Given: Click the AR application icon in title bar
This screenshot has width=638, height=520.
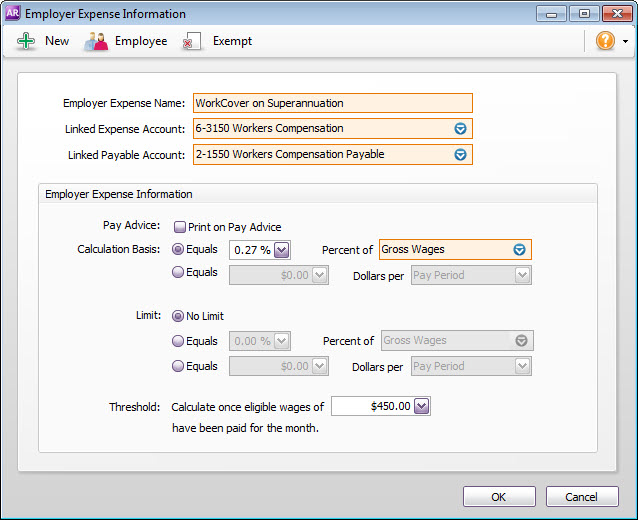Looking at the screenshot, I should pos(13,13).
